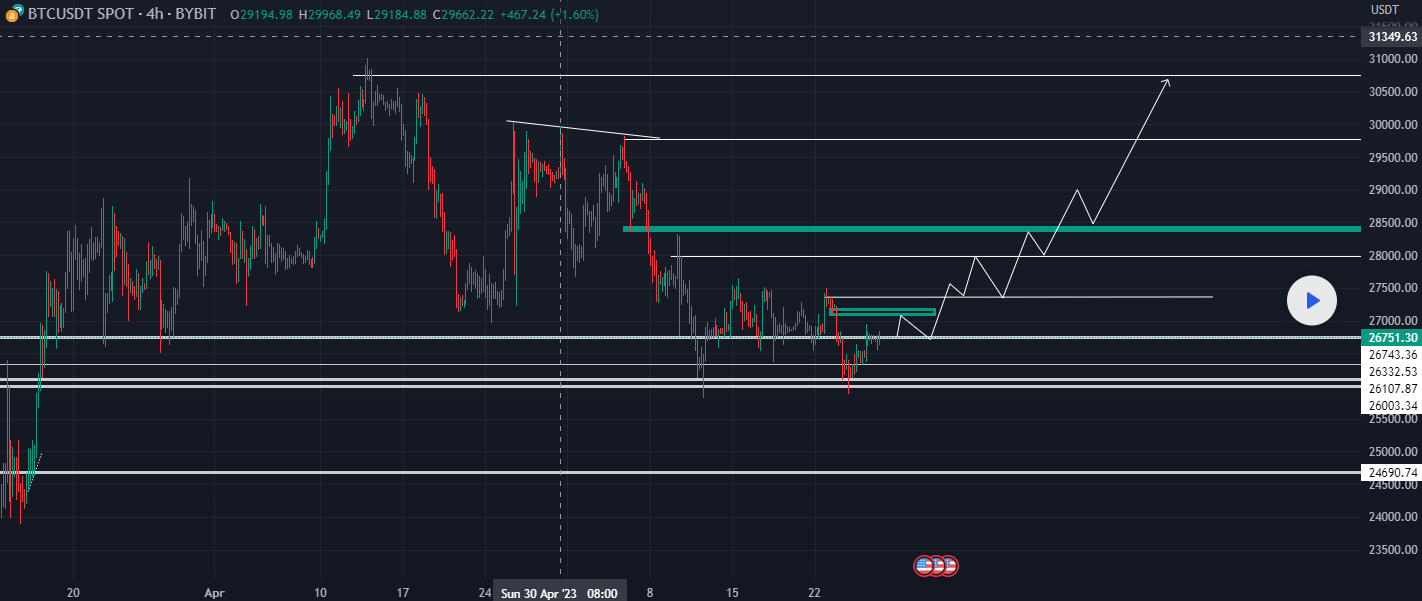Click the 25000.00 price axis tick

pyautogui.click(x=1392, y=452)
